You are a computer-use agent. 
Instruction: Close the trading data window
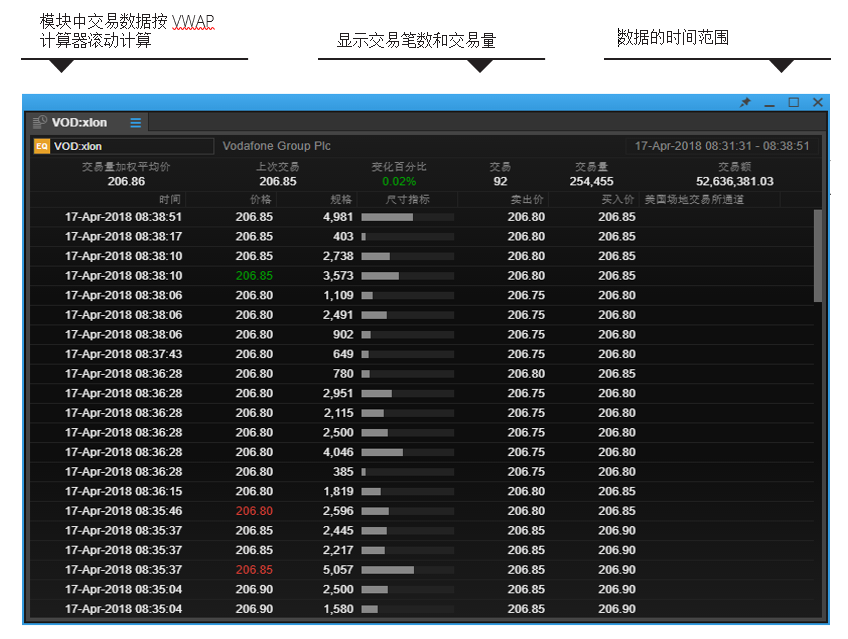coord(818,102)
